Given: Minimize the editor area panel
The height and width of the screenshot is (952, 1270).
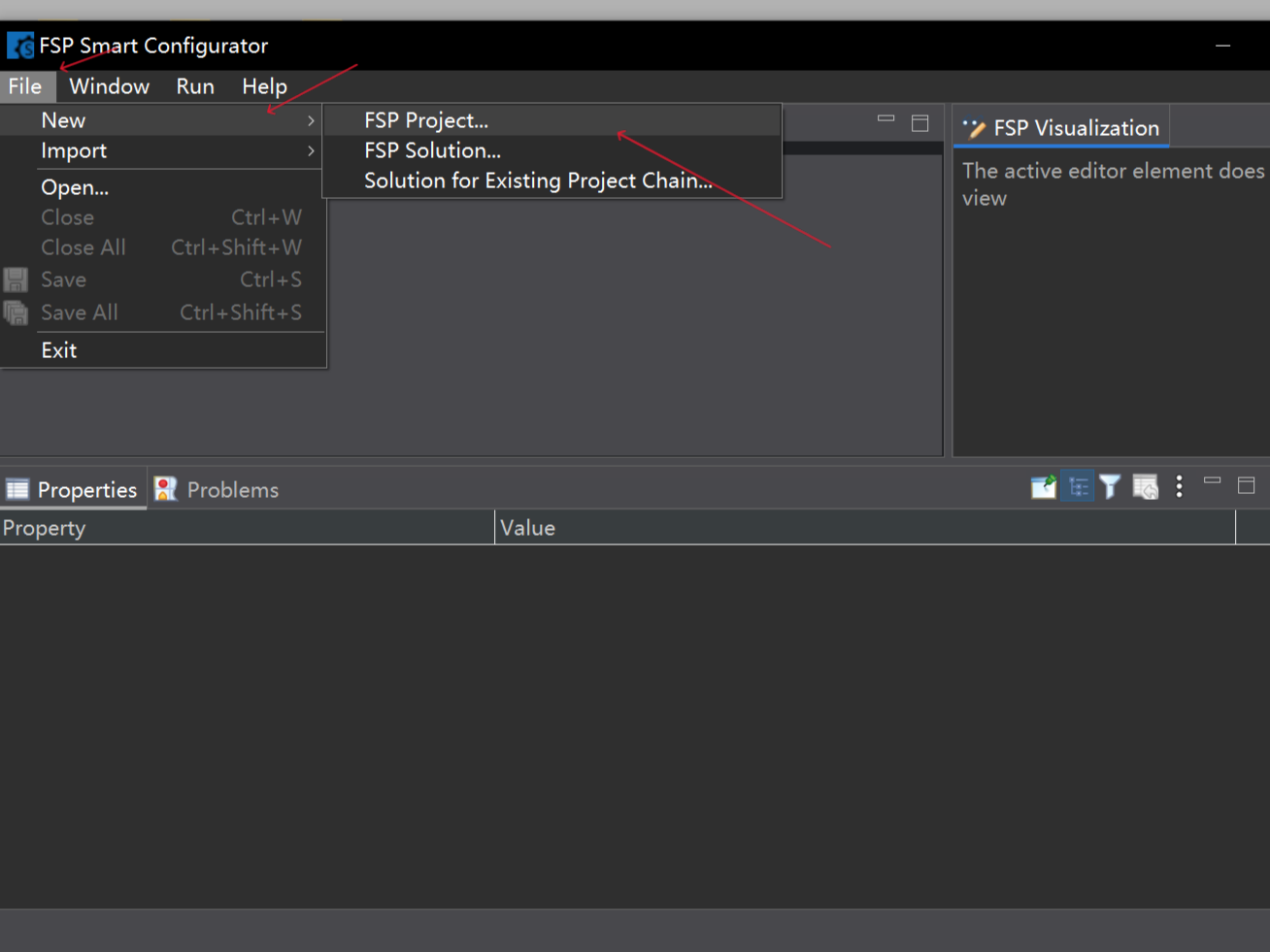Looking at the screenshot, I should [x=886, y=118].
